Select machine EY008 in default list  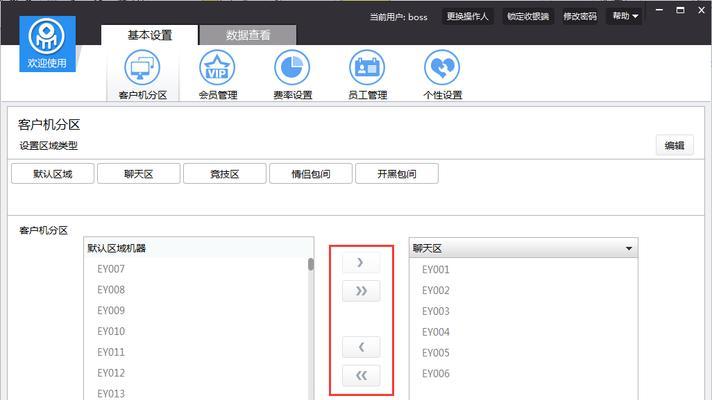point(111,290)
